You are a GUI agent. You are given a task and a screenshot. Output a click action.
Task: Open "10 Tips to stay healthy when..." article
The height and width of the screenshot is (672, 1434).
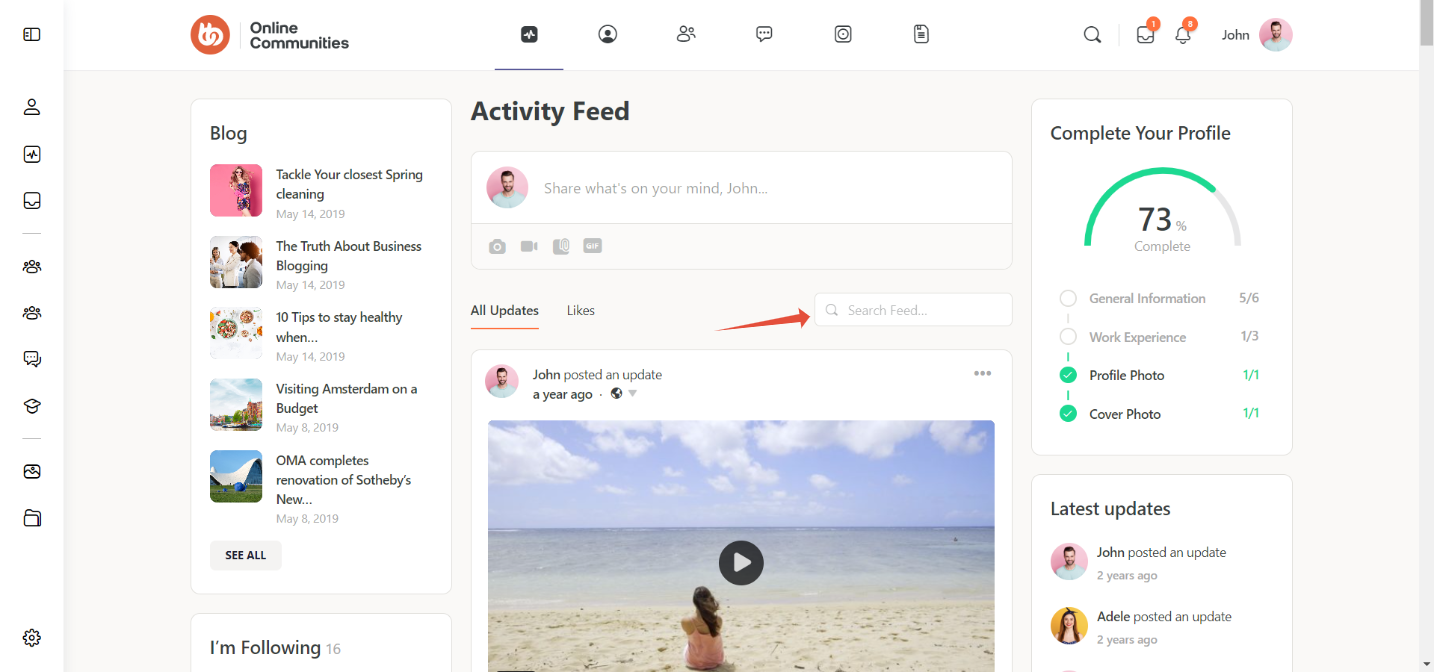coord(339,327)
